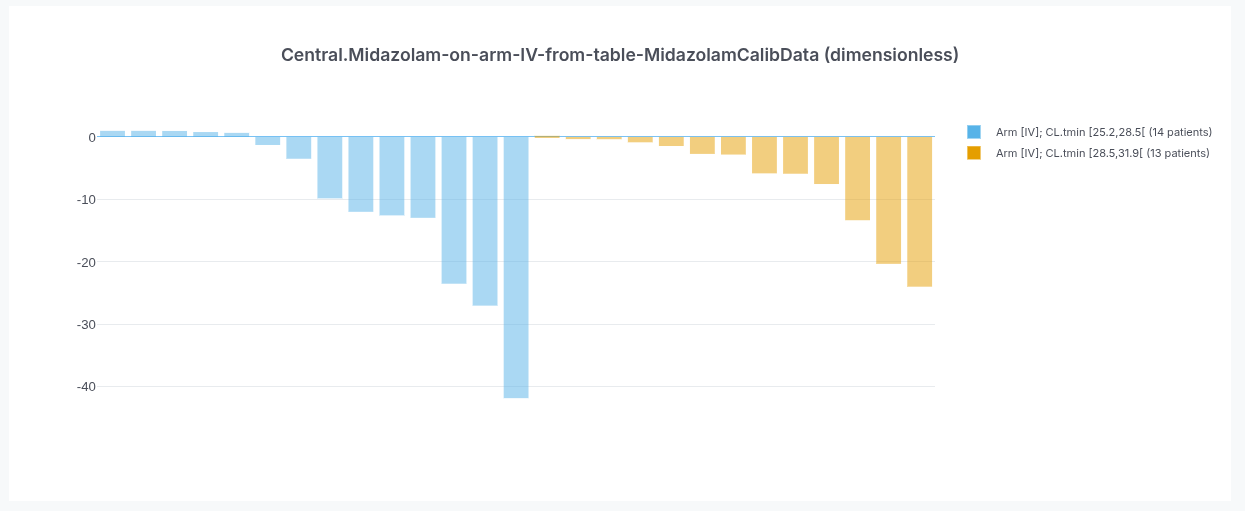Click the orange bar reaching about -7.5
The height and width of the screenshot is (511, 1245).
pyautogui.click(x=827, y=160)
